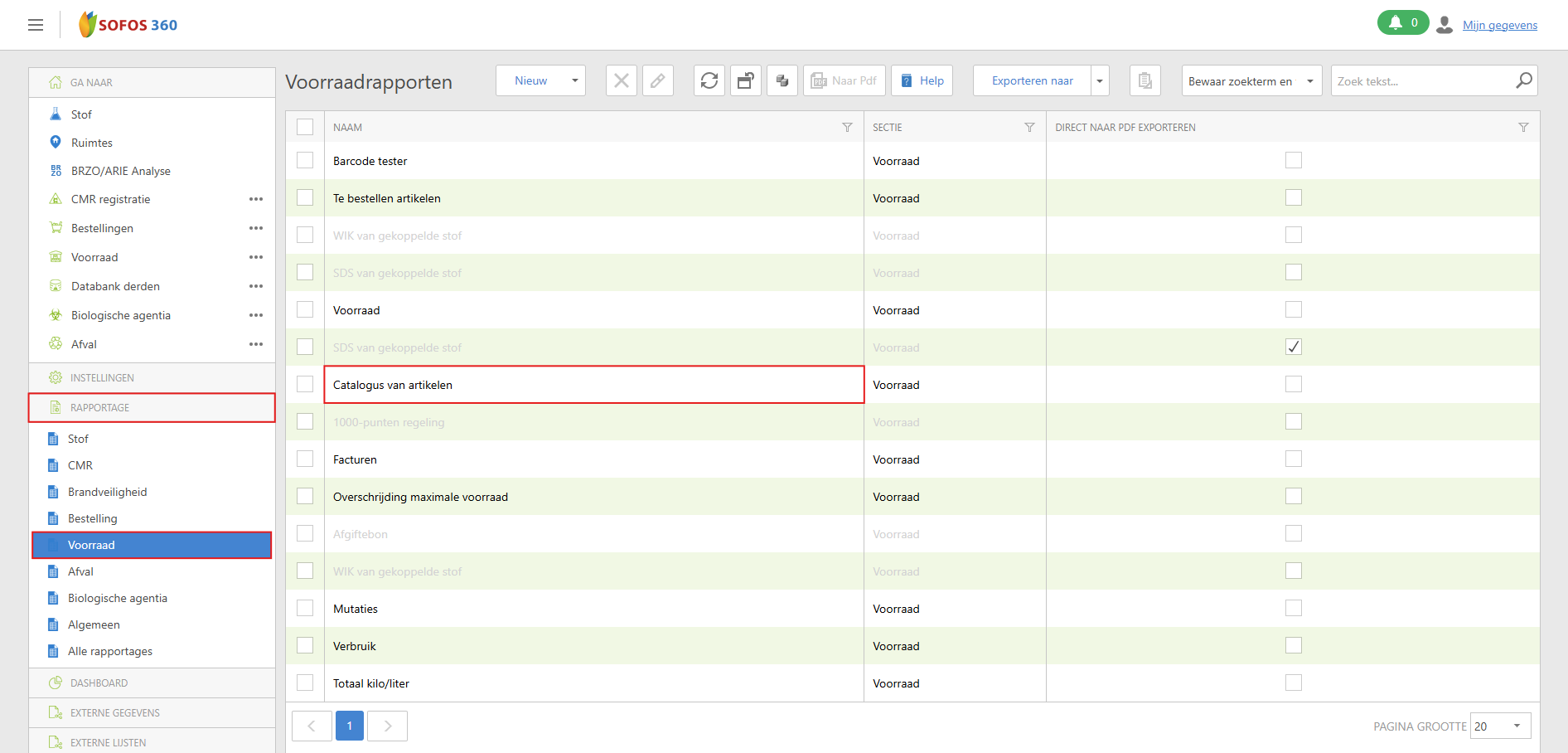Viewport: 1568px width, 753px height.
Task: Click the delete X icon
Action: [622, 80]
